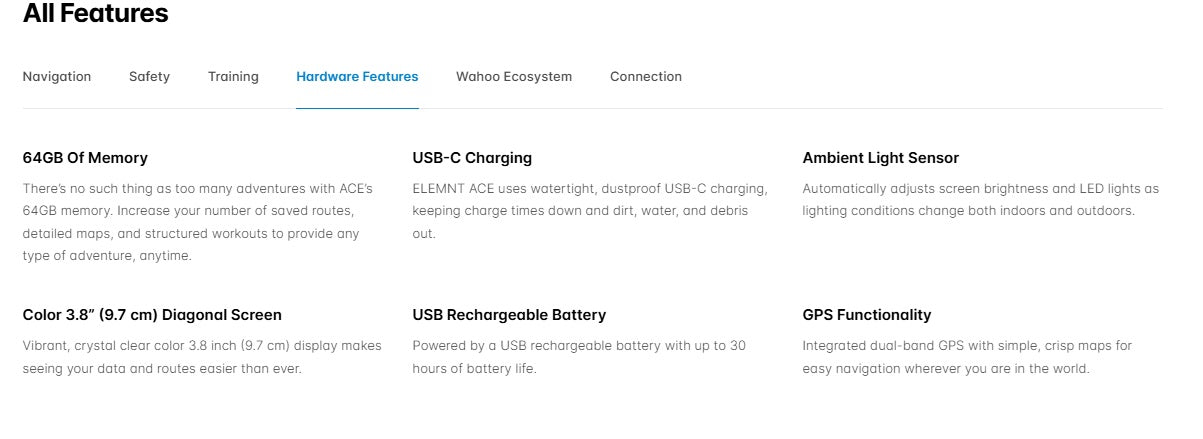The height and width of the screenshot is (439, 1203).
Task: Select the Training tab
Action: [x=233, y=77]
